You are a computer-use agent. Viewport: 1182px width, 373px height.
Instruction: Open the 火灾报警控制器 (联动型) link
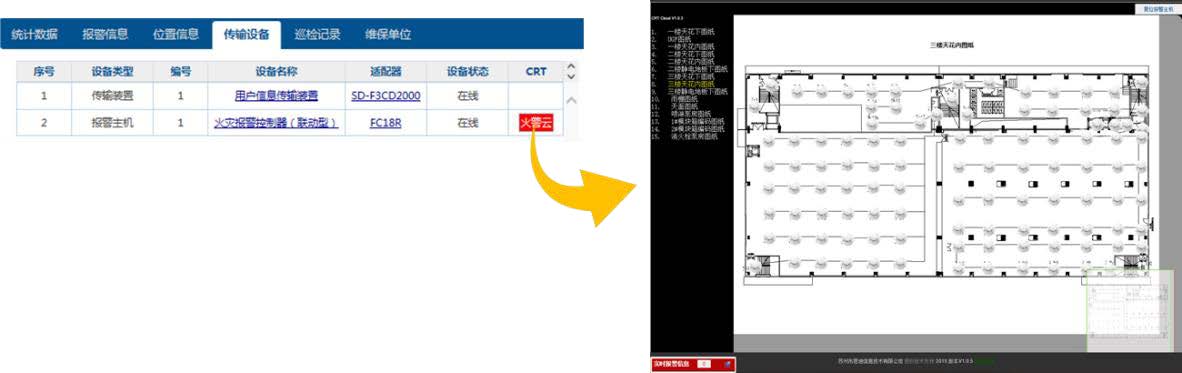pos(276,123)
